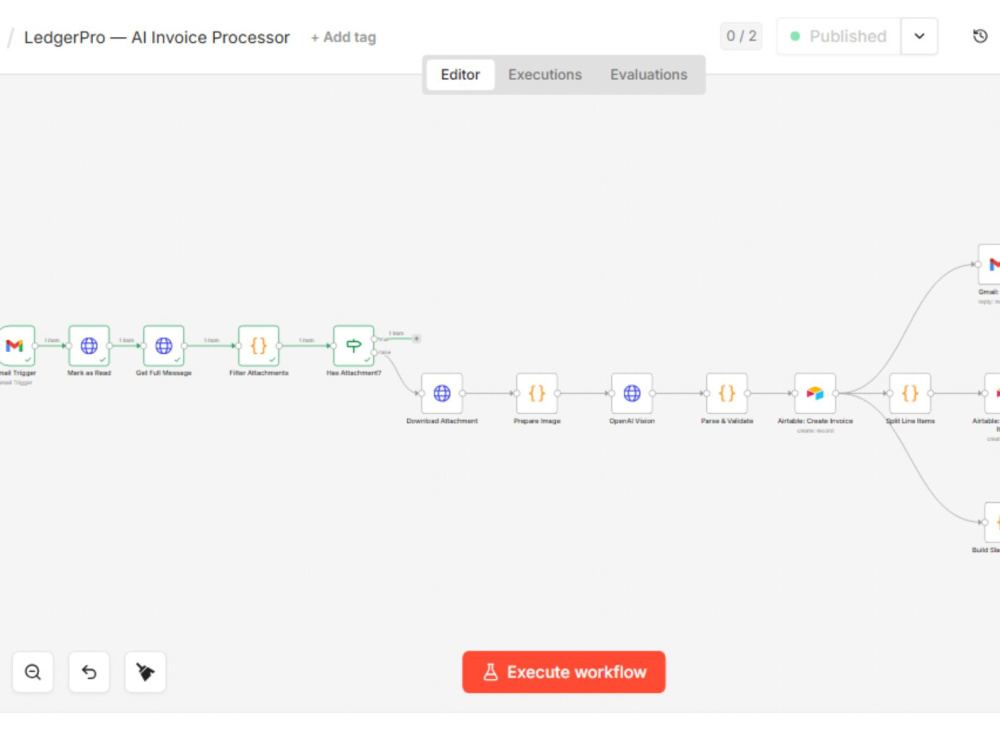Viewport: 1000px width, 750px height.
Task: Click the OpenAI Vision label text
Action: coord(632,421)
